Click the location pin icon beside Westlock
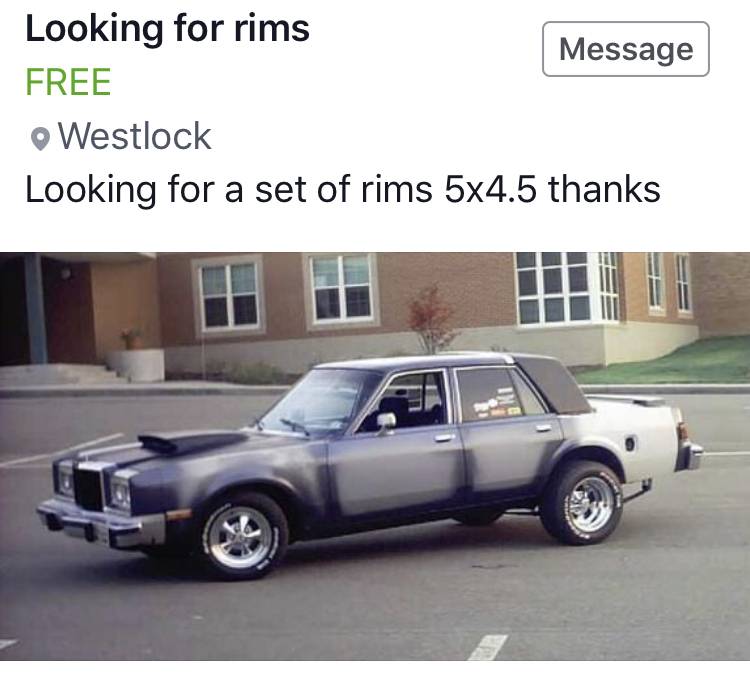Image resolution: width=750 pixels, height=675 pixels. 40,139
